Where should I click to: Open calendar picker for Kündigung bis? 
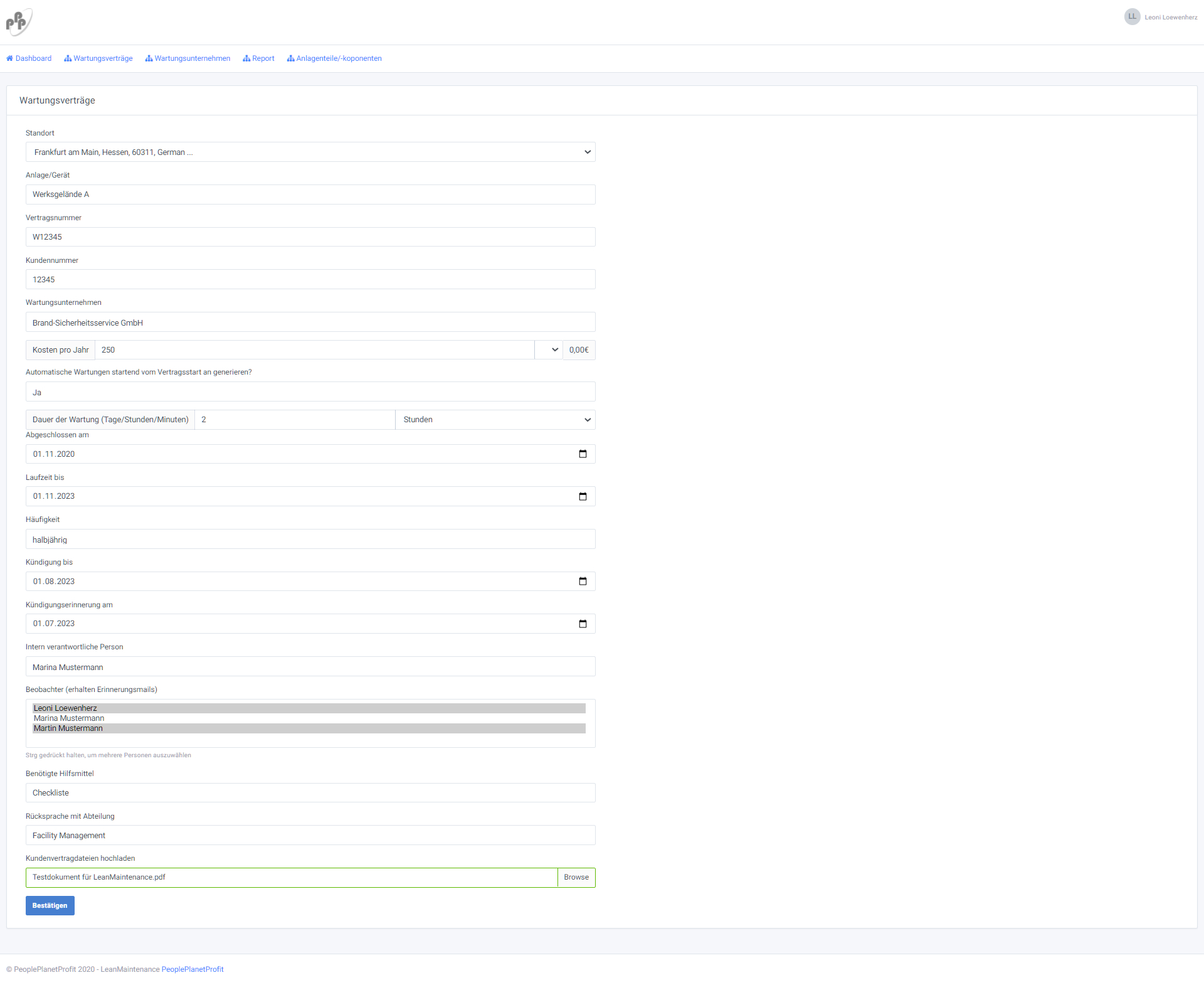pos(583,582)
